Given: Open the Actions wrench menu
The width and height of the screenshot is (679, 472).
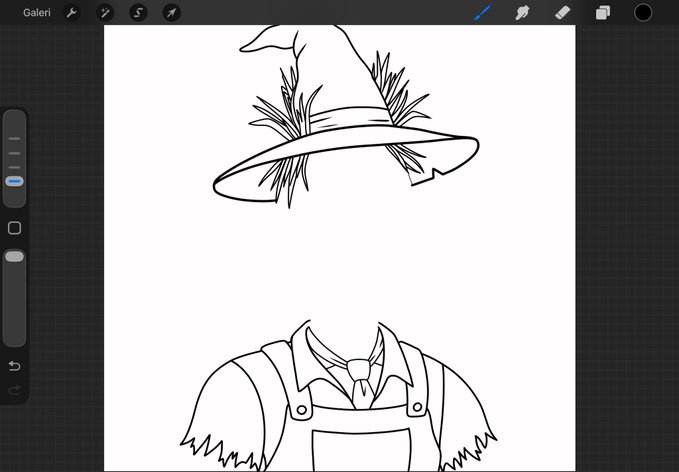Looking at the screenshot, I should tap(71, 13).
